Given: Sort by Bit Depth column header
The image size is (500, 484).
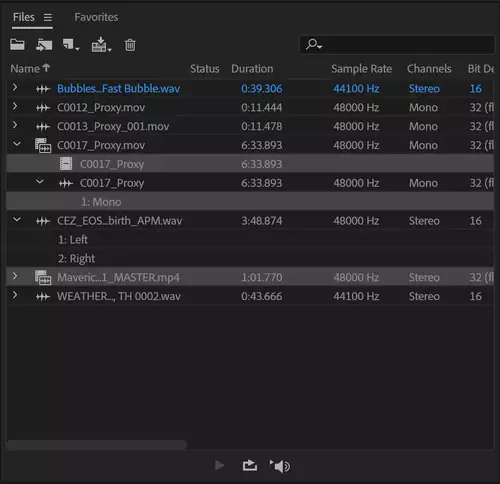Looking at the screenshot, I should click(481, 69).
